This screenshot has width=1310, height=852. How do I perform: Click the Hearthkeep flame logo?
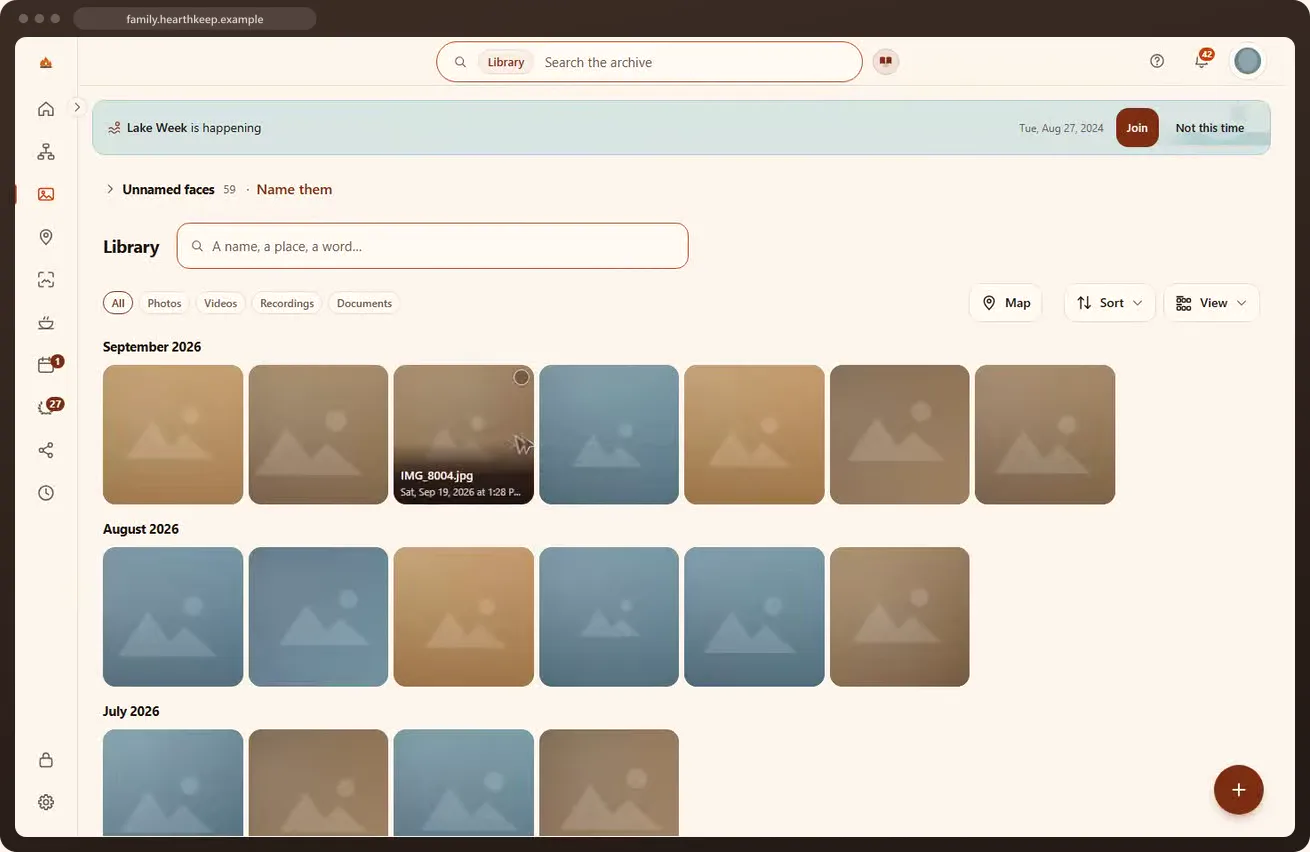click(46, 63)
